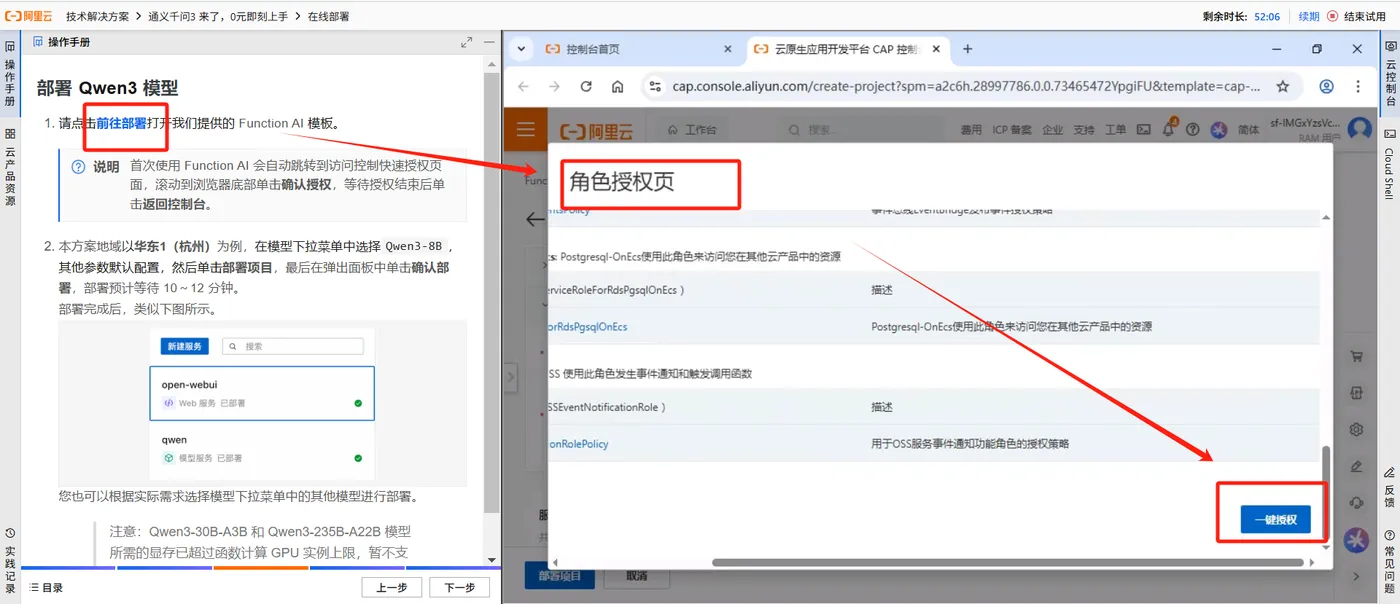Reload the browser page

click(x=586, y=87)
